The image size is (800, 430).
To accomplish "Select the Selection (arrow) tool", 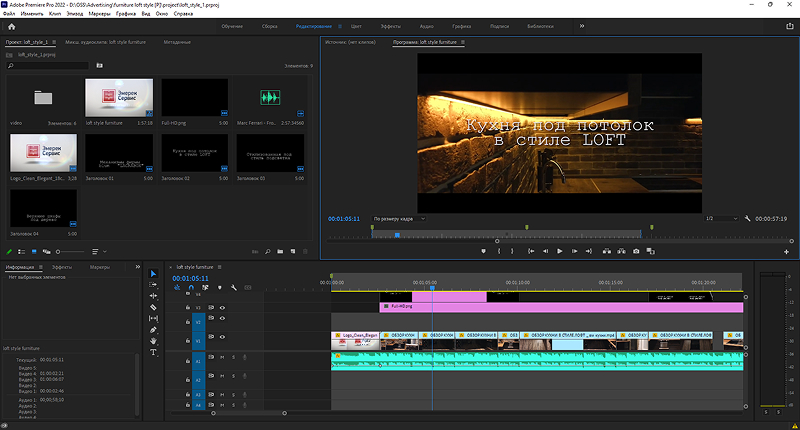I will pyautogui.click(x=153, y=274).
